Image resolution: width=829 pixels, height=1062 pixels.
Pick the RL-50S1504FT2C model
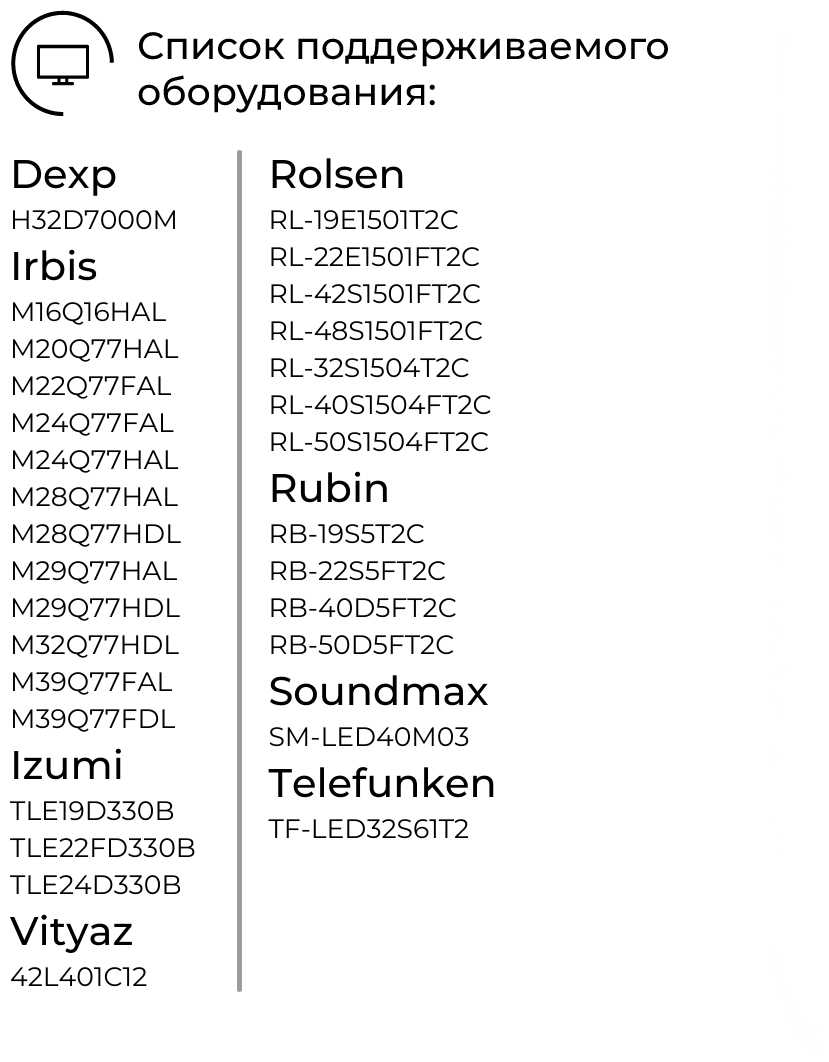[x=379, y=442]
